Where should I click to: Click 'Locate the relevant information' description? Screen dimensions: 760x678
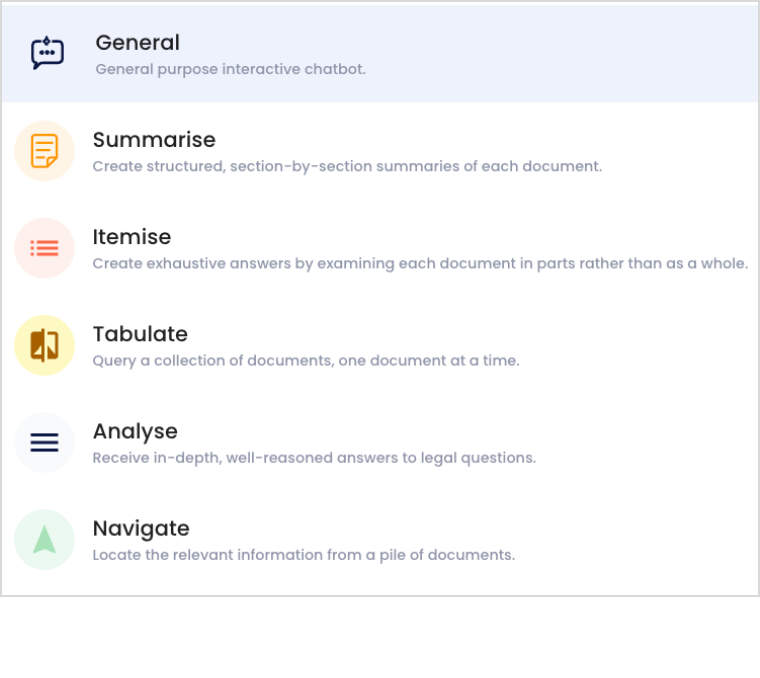click(x=303, y=555)
